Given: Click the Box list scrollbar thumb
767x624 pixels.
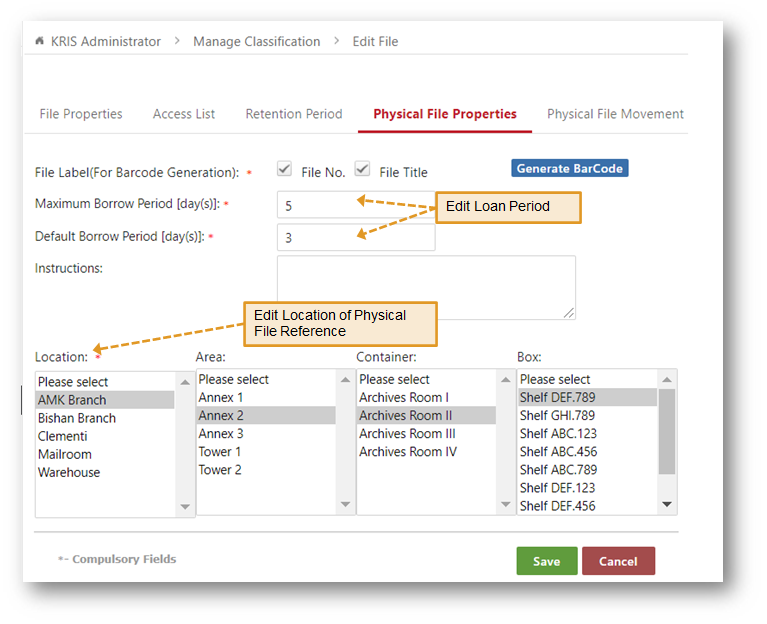Looking at the screenshot, I should (x=667, y=431).
